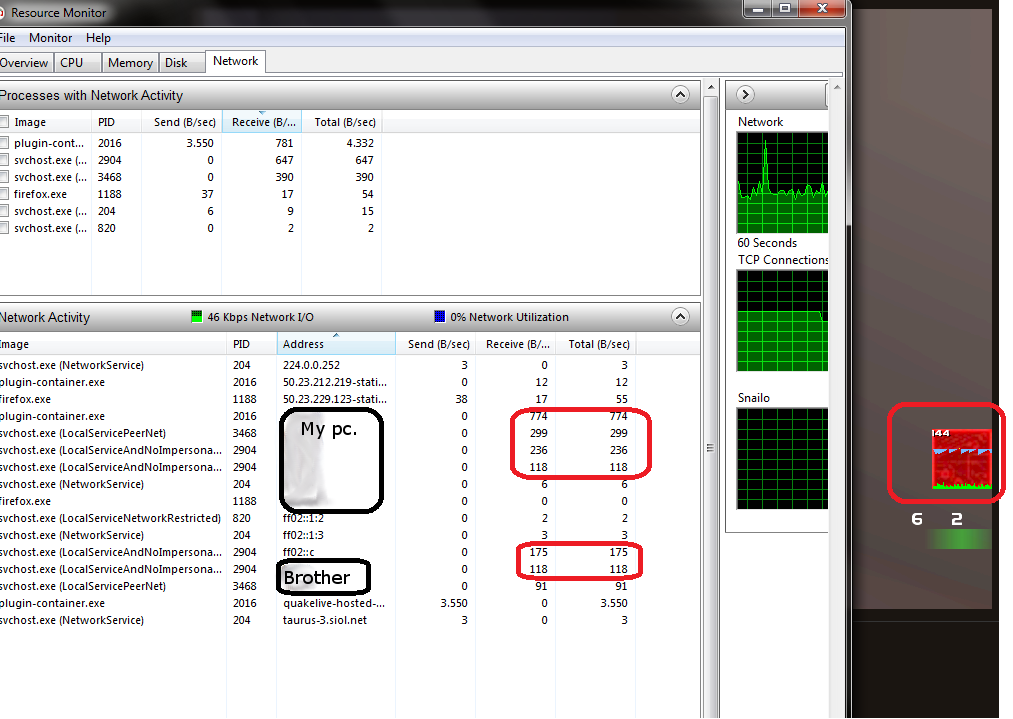
Task: Tick the plugin-container process checkbox
Action: point(4,143)
